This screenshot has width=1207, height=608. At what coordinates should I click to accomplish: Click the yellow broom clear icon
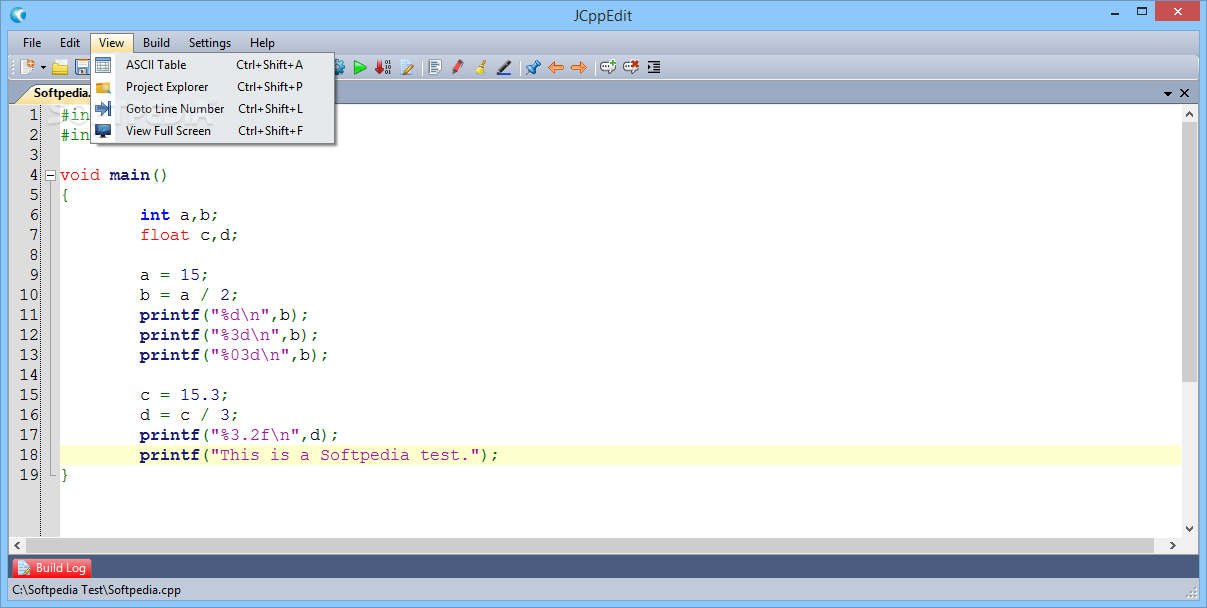click(481, 67)
